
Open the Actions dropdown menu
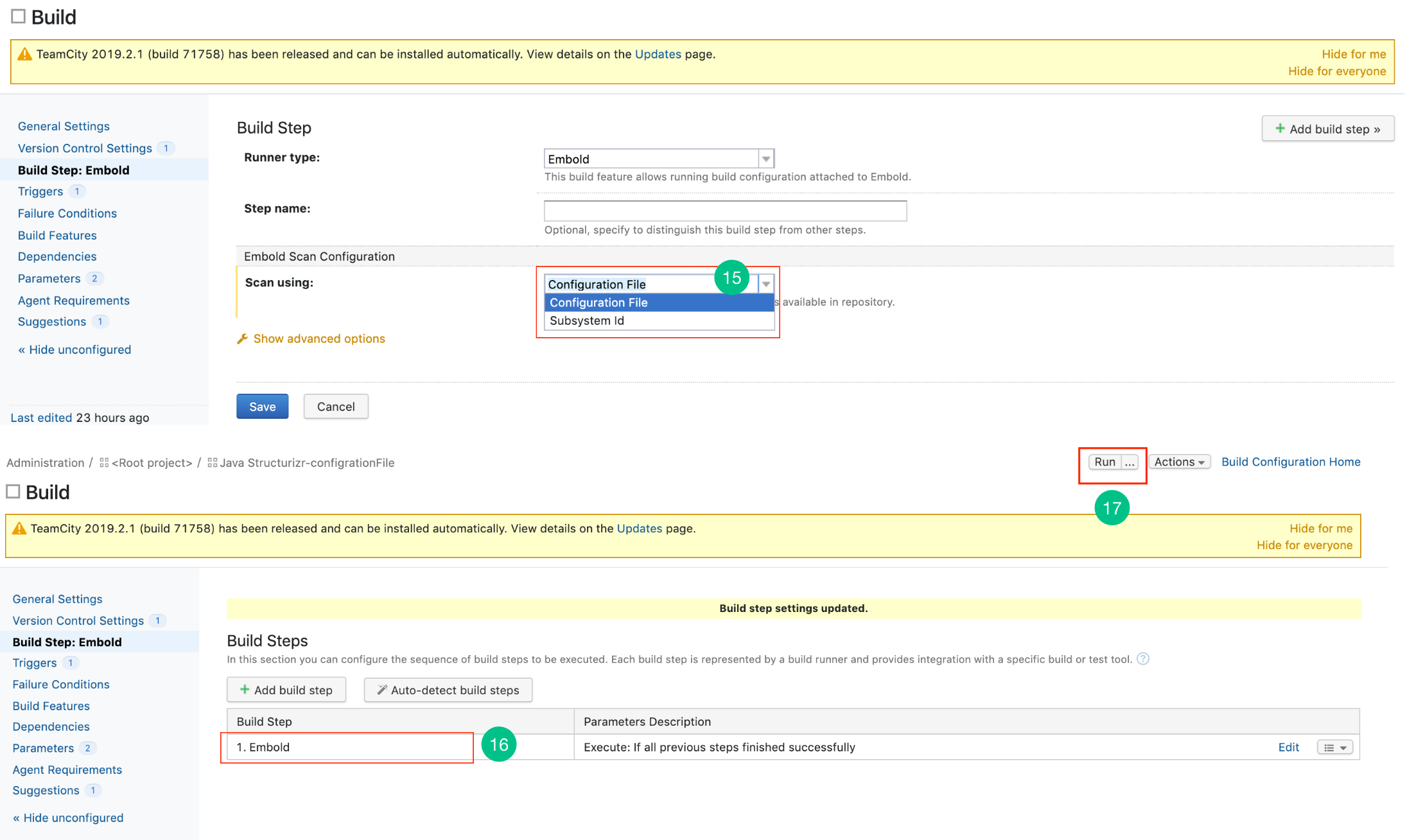[1179, 462]
